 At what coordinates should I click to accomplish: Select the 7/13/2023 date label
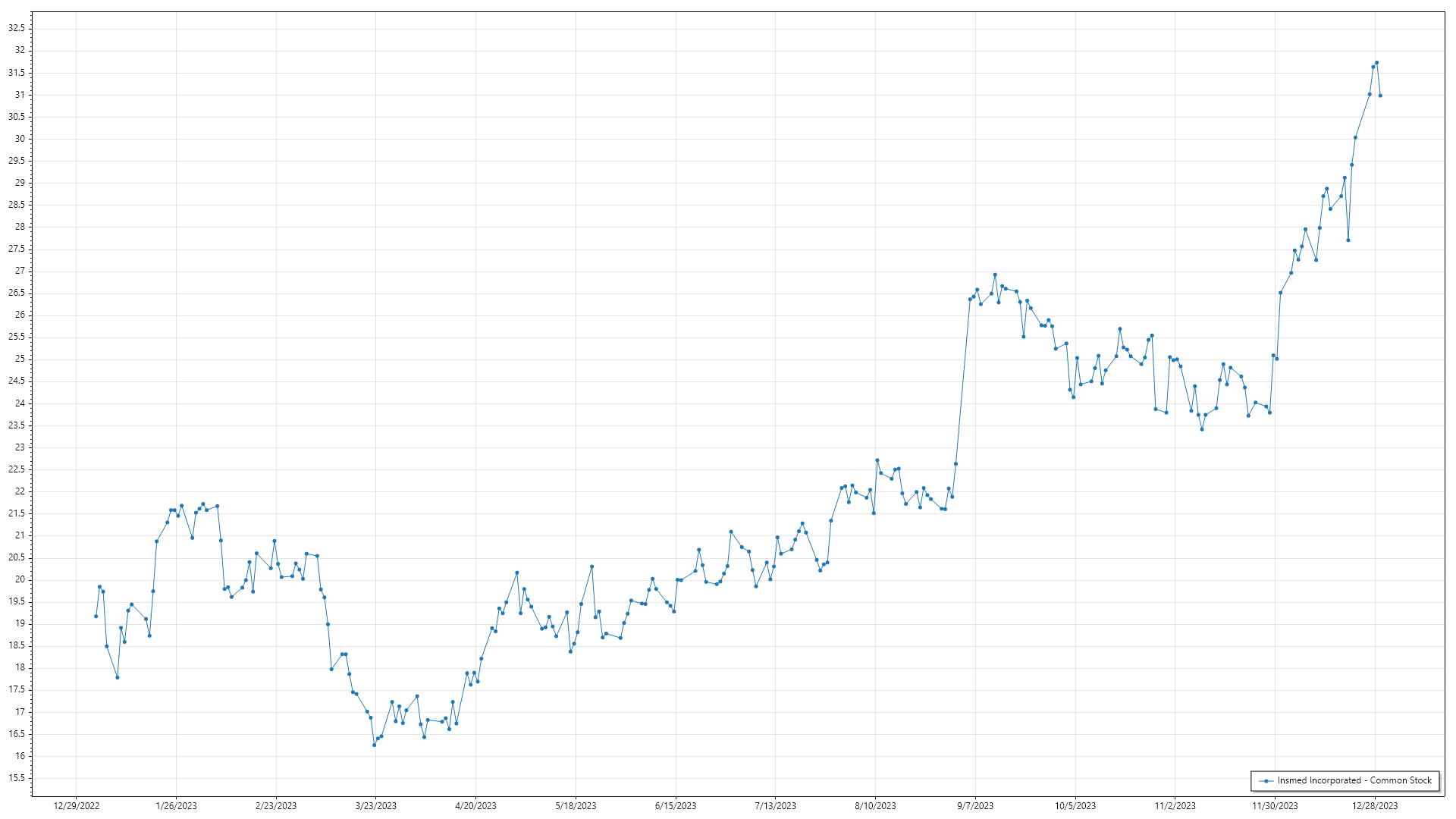tap(775, 805)
